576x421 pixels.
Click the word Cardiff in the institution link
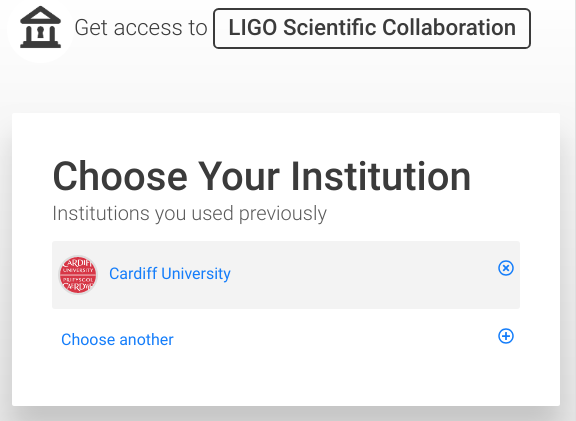(133, 274)
